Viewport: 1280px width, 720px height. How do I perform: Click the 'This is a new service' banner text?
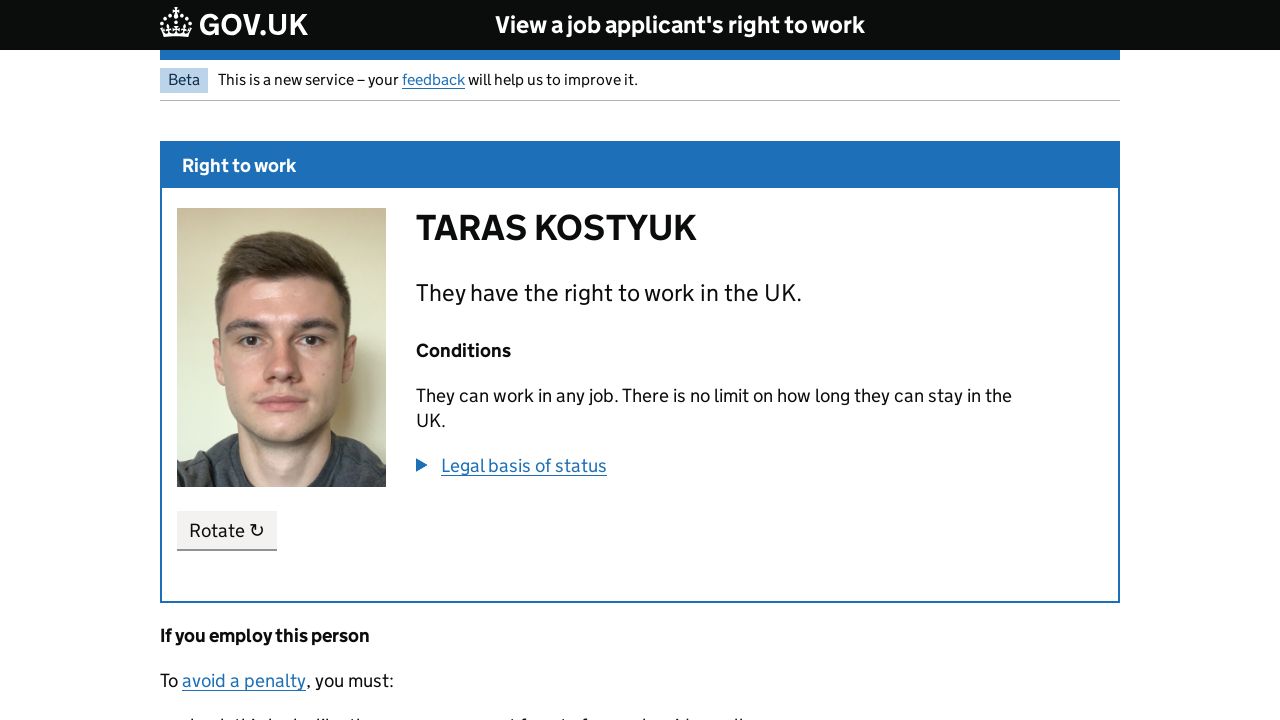[307, 80]
